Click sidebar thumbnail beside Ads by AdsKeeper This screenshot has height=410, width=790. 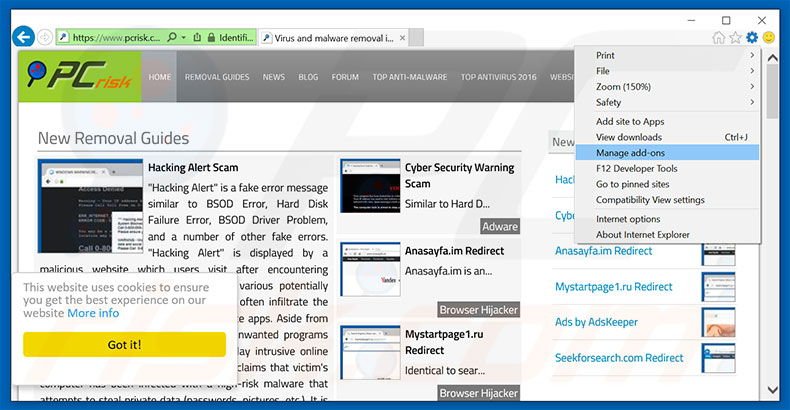click(x=718, y=322)
